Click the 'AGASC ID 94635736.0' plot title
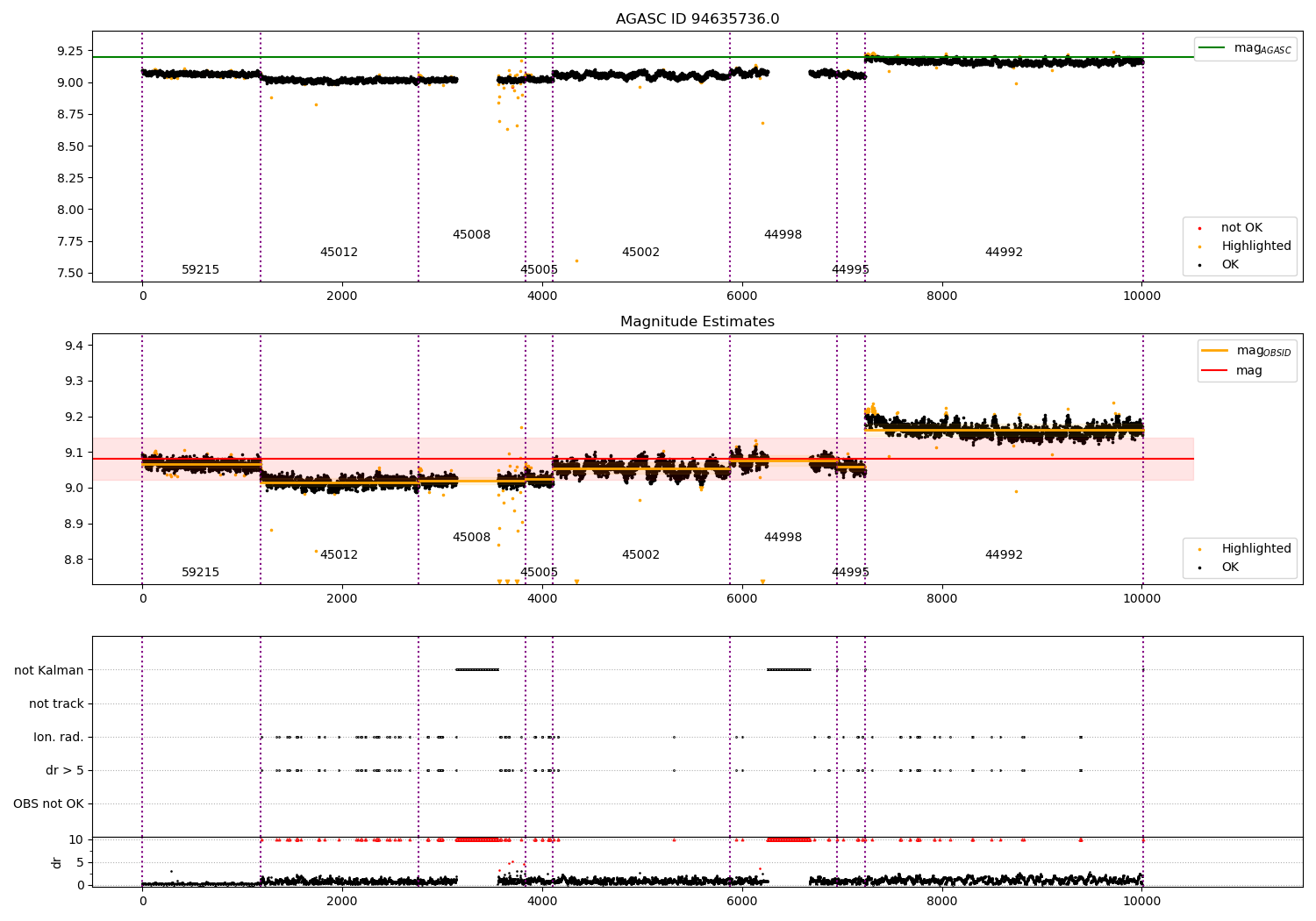1316x921 pixels. tap(697, 19)
